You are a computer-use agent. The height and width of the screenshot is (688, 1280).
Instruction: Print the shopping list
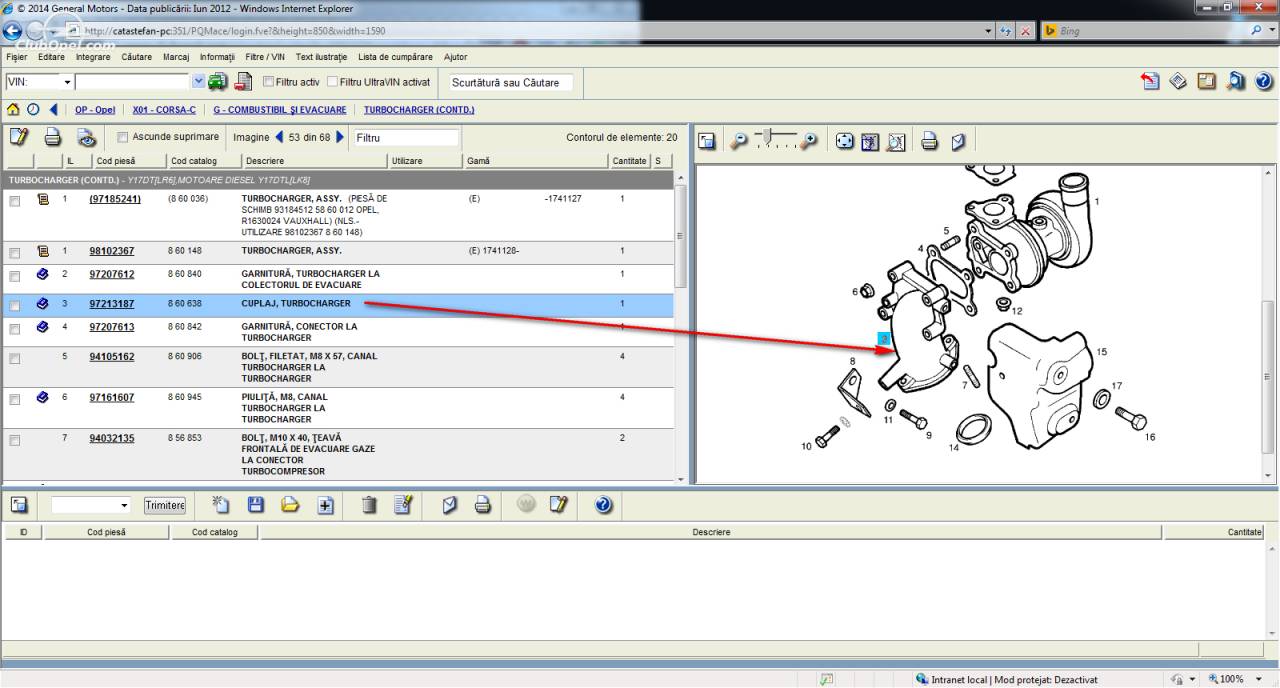click(x=482, y=505)
